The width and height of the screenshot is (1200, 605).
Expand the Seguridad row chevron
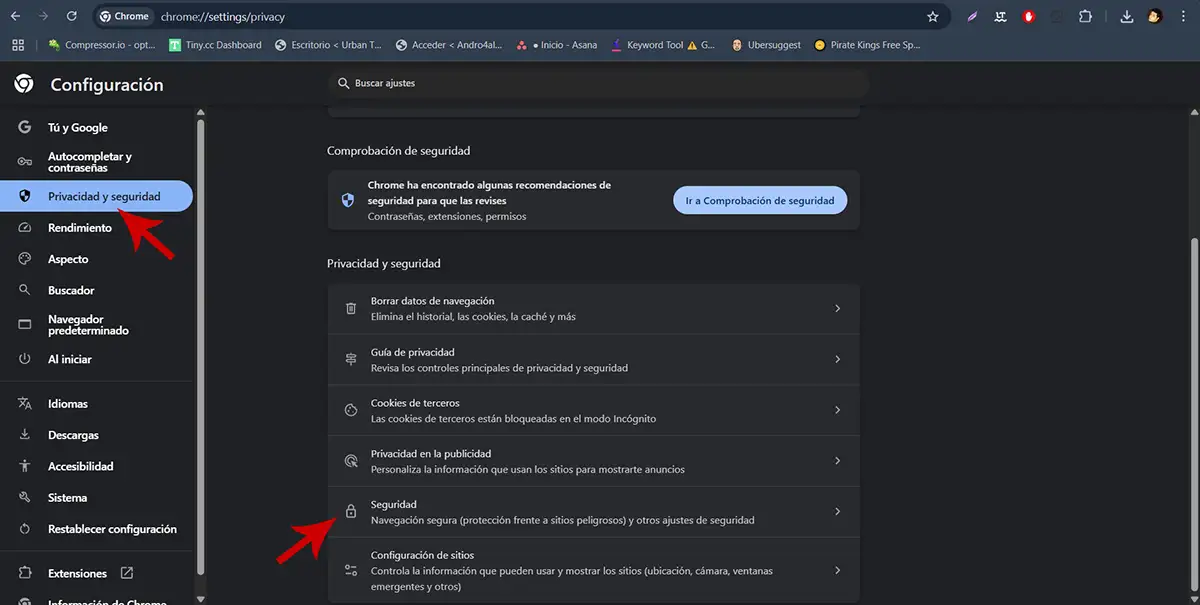pyautogui.click(x=837, y=512)
